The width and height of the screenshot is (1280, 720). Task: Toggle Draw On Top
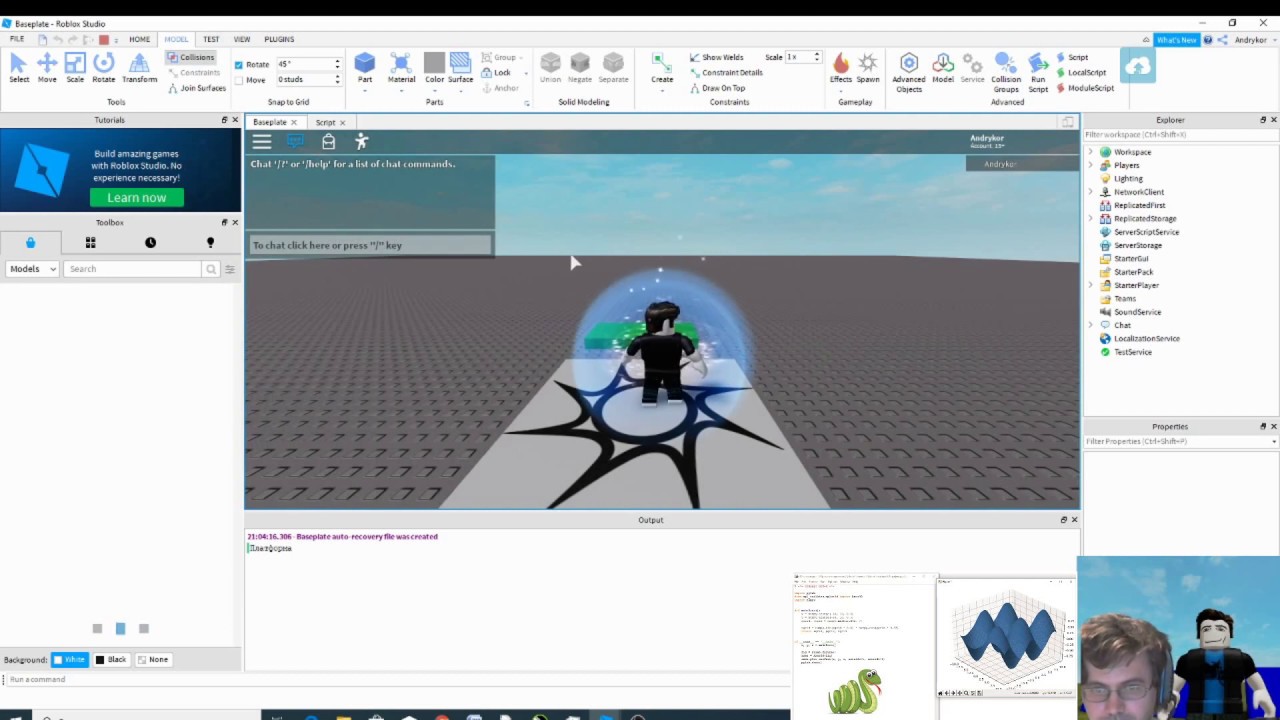717,88
